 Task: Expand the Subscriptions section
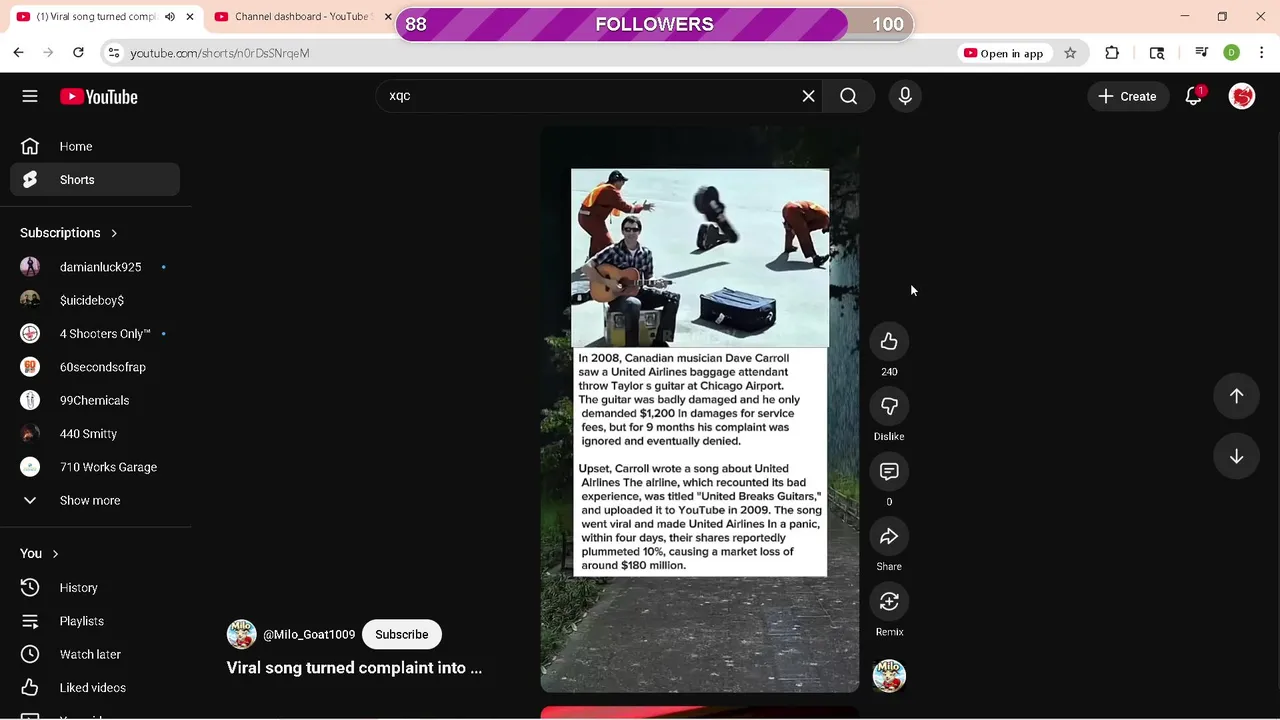(x=69, y=233)
